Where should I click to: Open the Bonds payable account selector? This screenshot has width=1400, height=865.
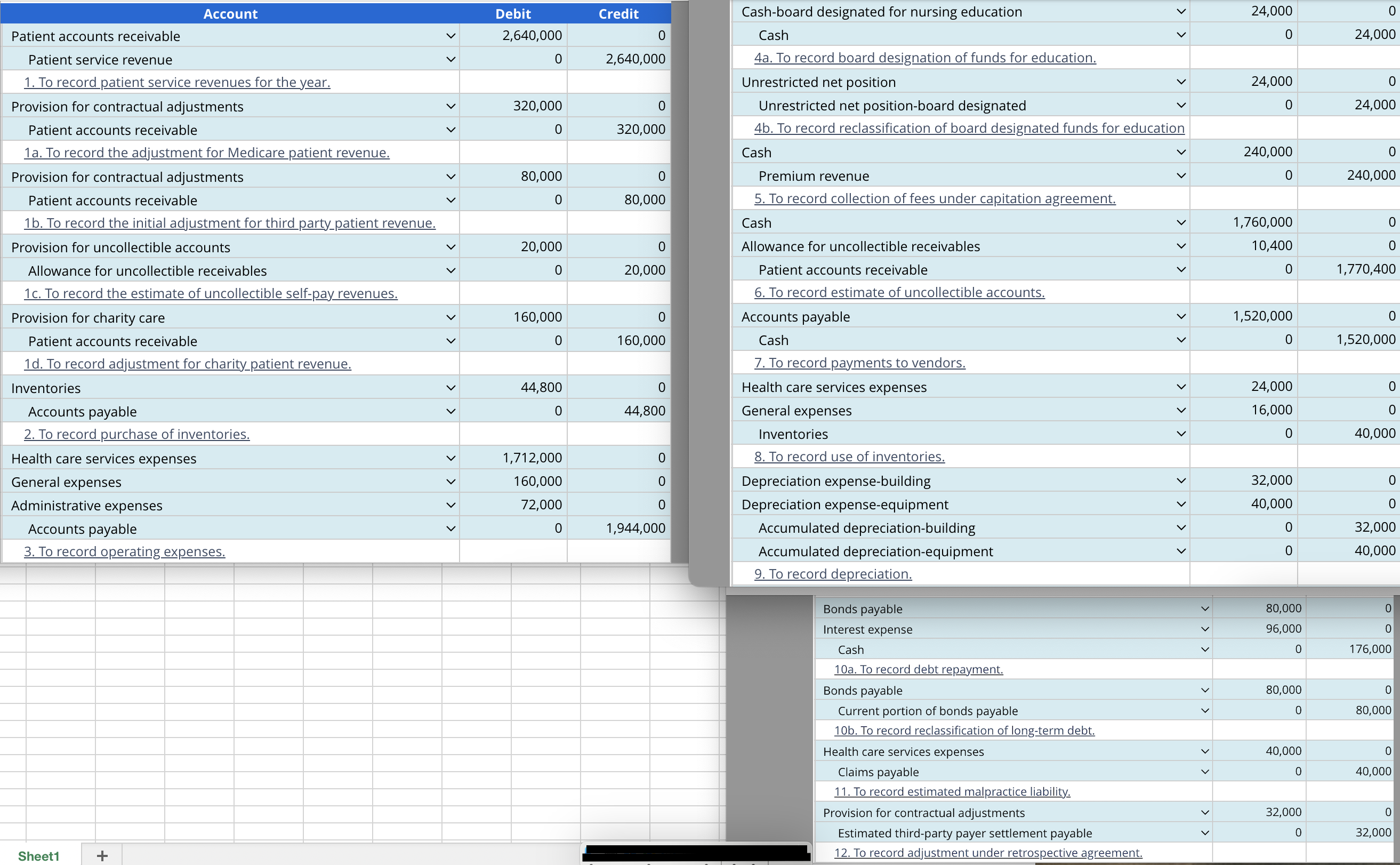1204,608
